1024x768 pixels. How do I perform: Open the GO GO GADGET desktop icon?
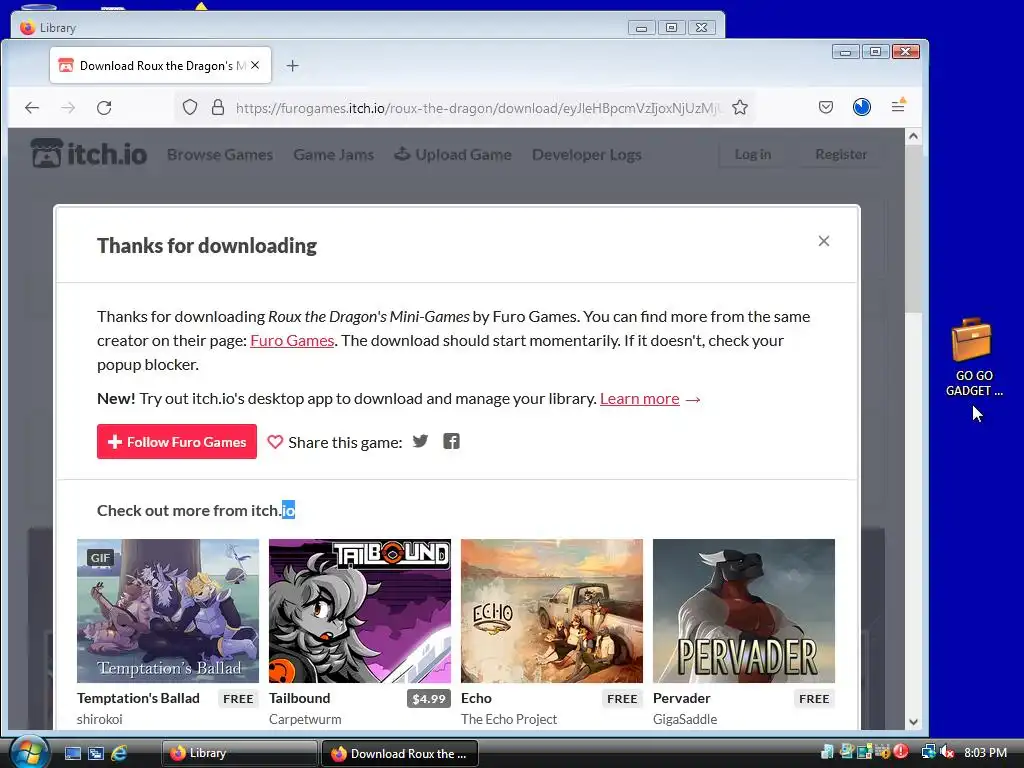(973, 358)
